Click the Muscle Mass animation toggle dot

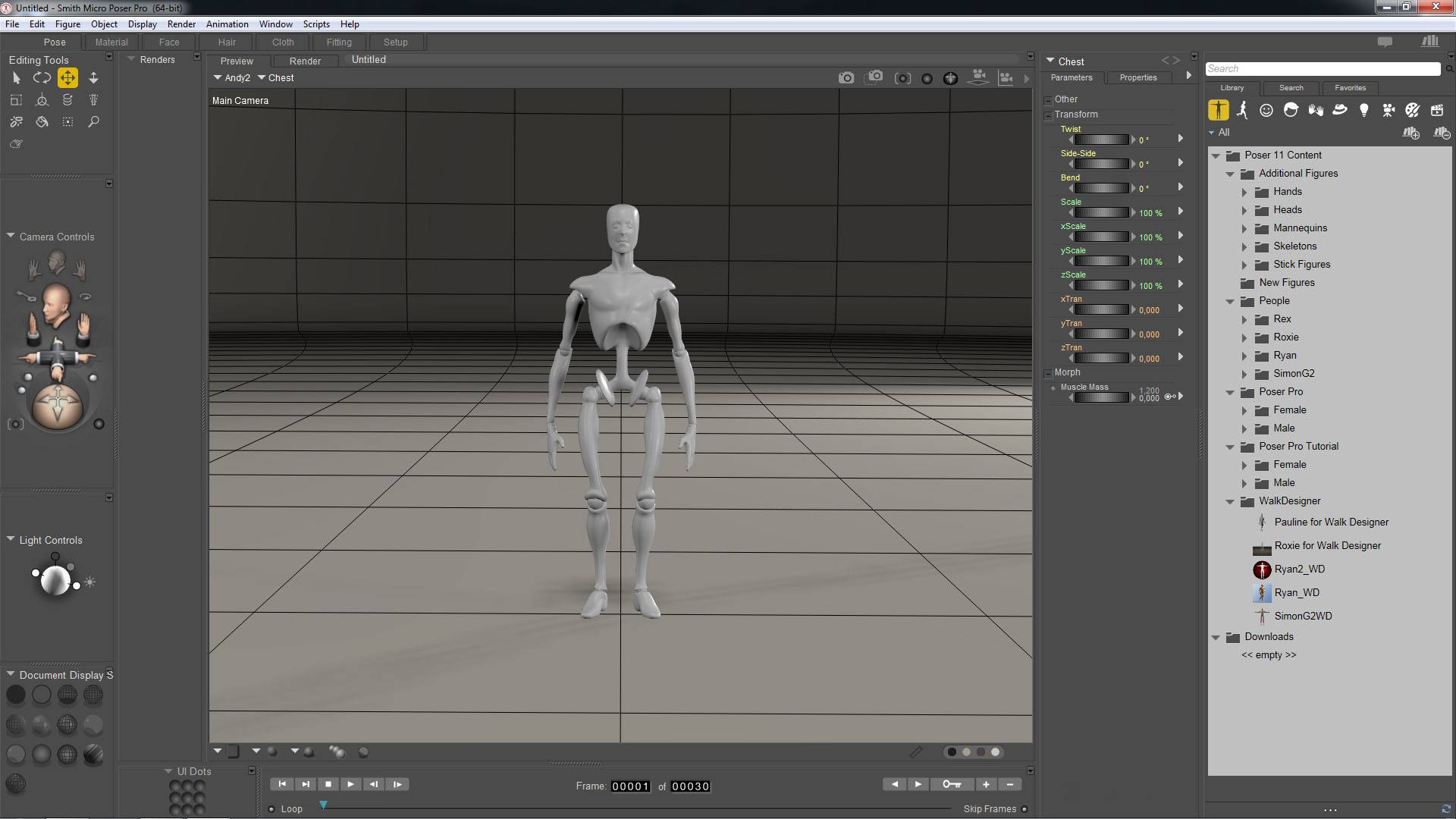coord(1053,388)
